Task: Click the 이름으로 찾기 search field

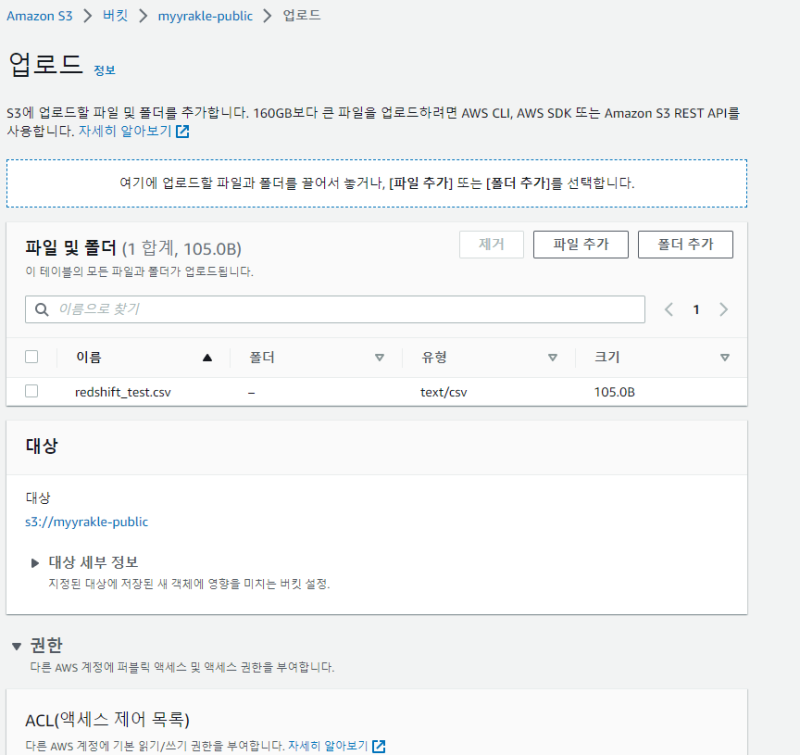Action: coord(340,310)
